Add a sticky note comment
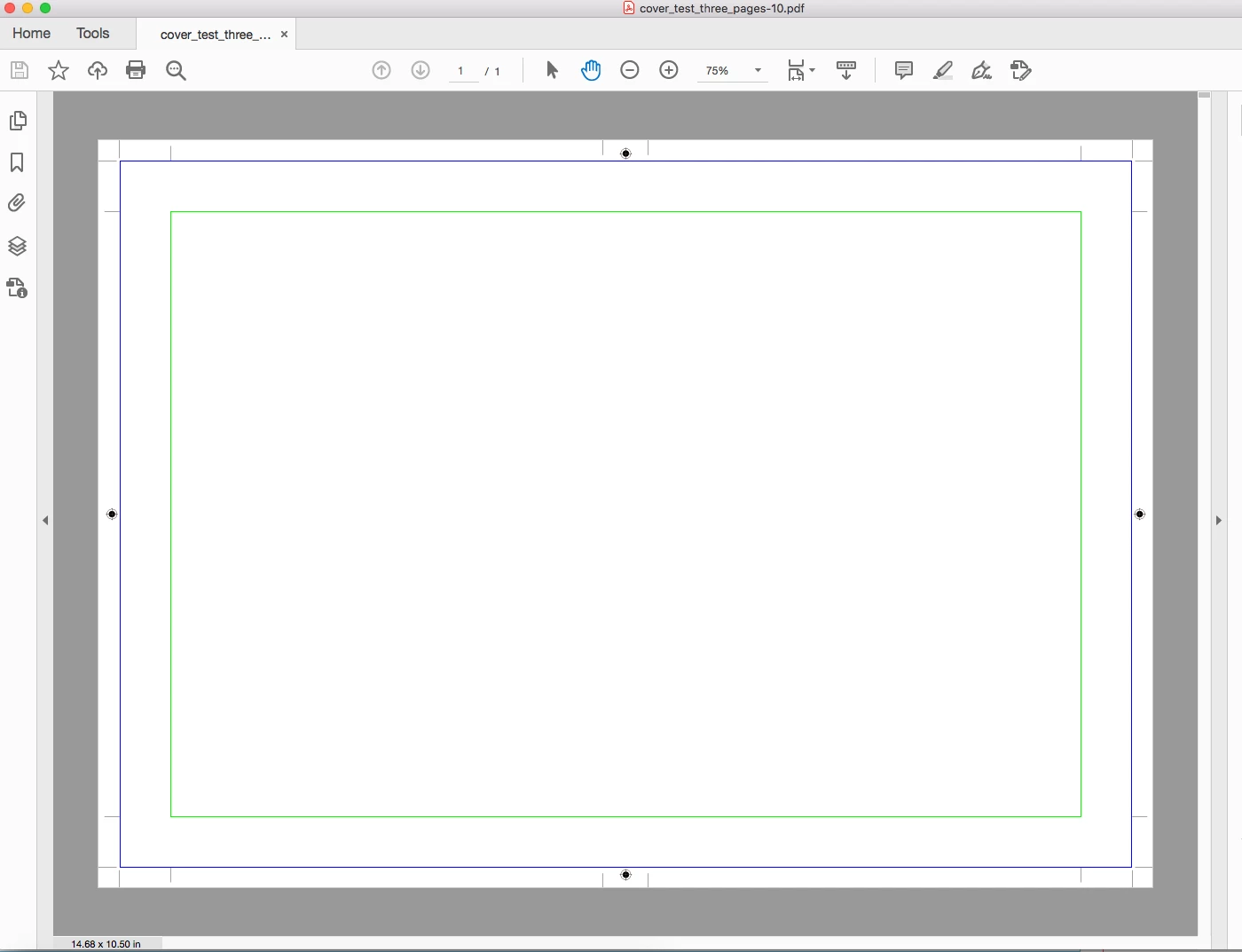1242x952 pixels. coord(904,70)
